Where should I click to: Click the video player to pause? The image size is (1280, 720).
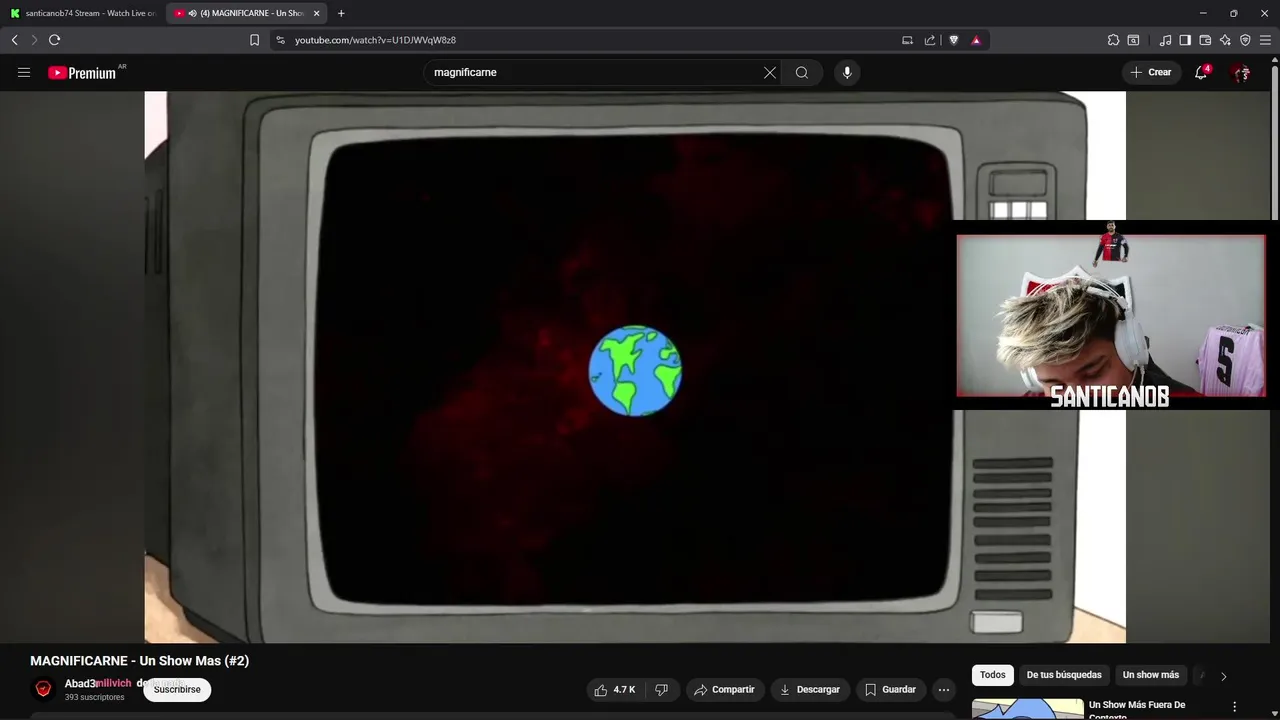coord(635,367)
